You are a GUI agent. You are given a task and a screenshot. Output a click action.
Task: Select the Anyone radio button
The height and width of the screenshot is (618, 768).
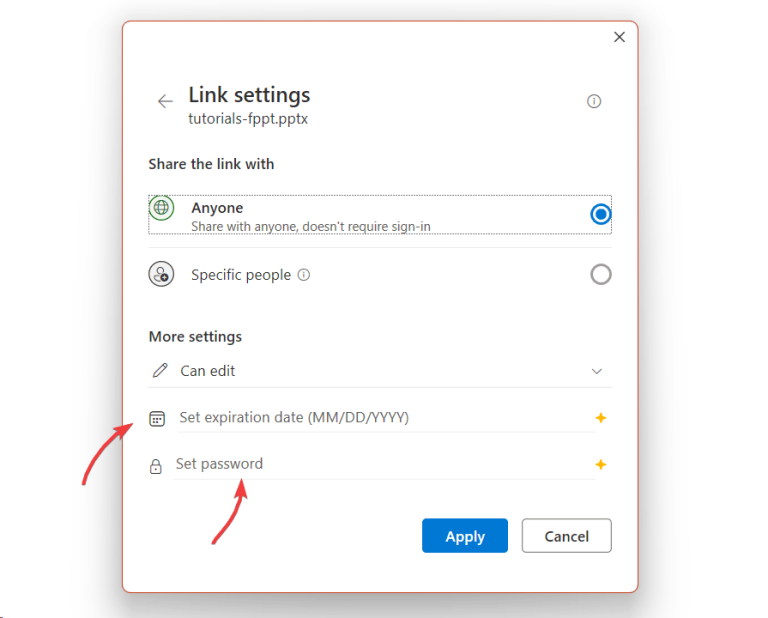click(x=600, y=214)
